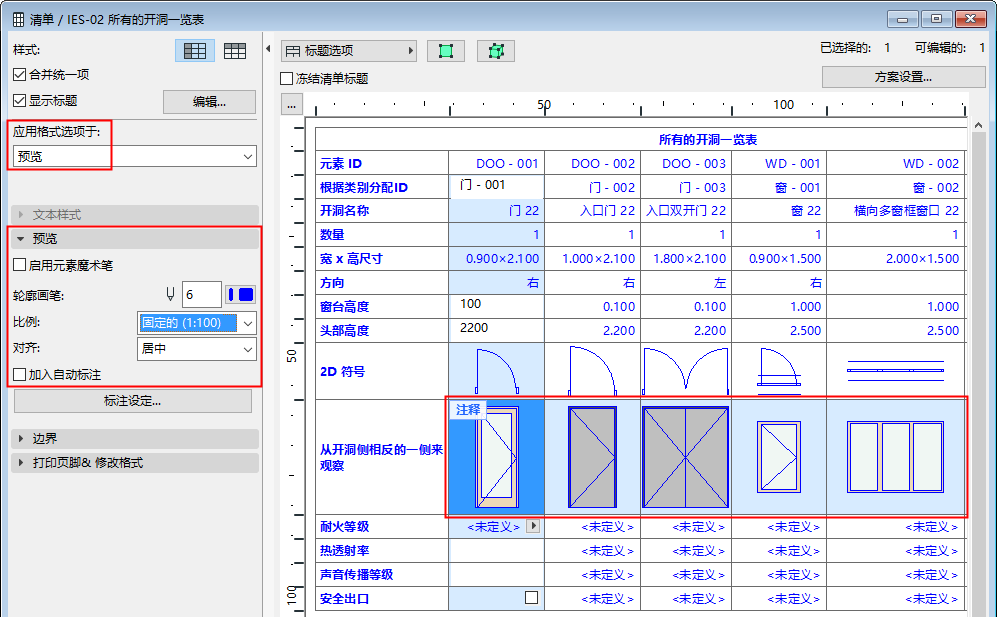Open 方案设置... button
Viewport: 997px width, 617px height.
click(x=903, y=77)
